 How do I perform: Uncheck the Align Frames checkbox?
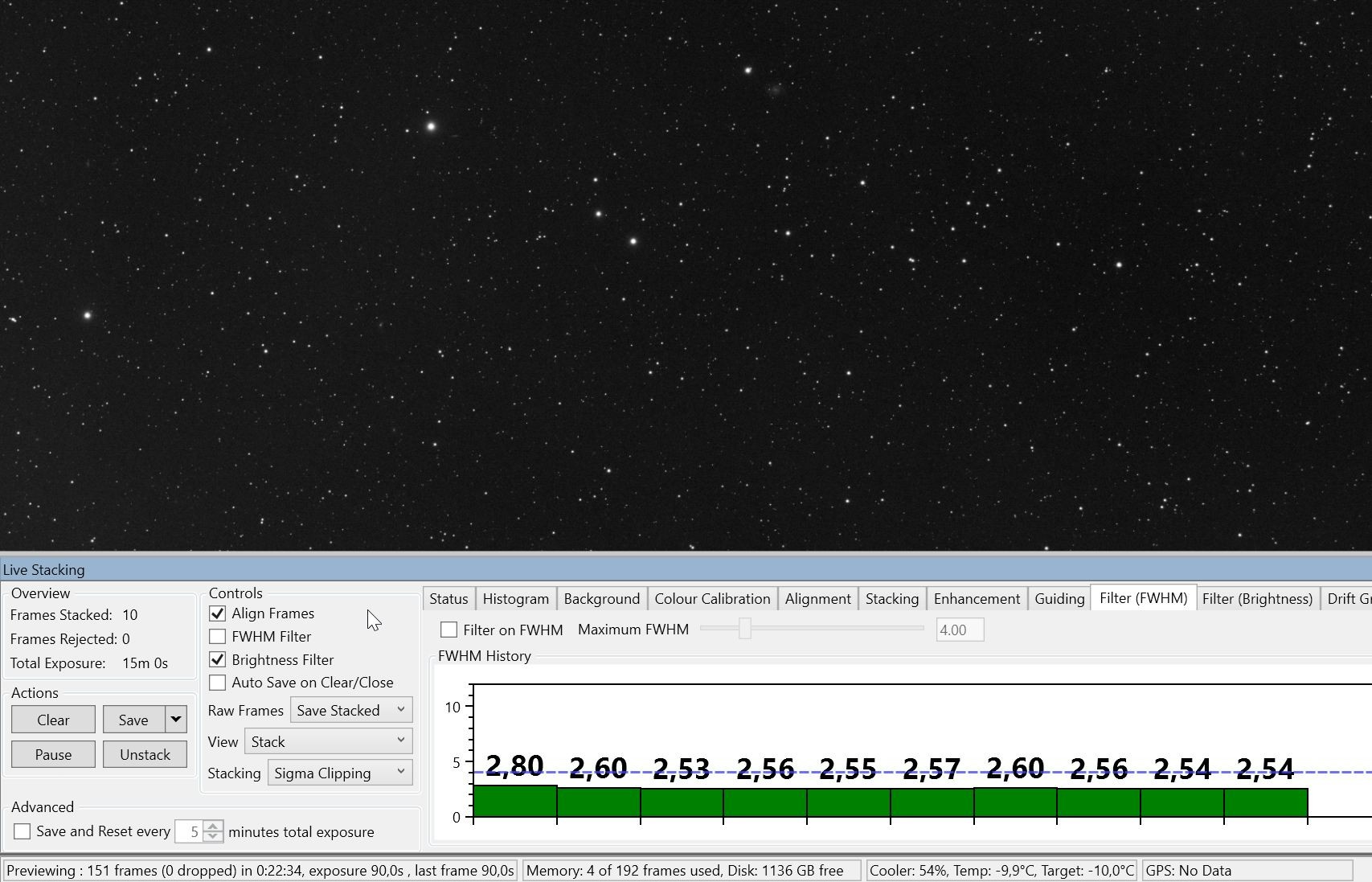tap(217, 613)
